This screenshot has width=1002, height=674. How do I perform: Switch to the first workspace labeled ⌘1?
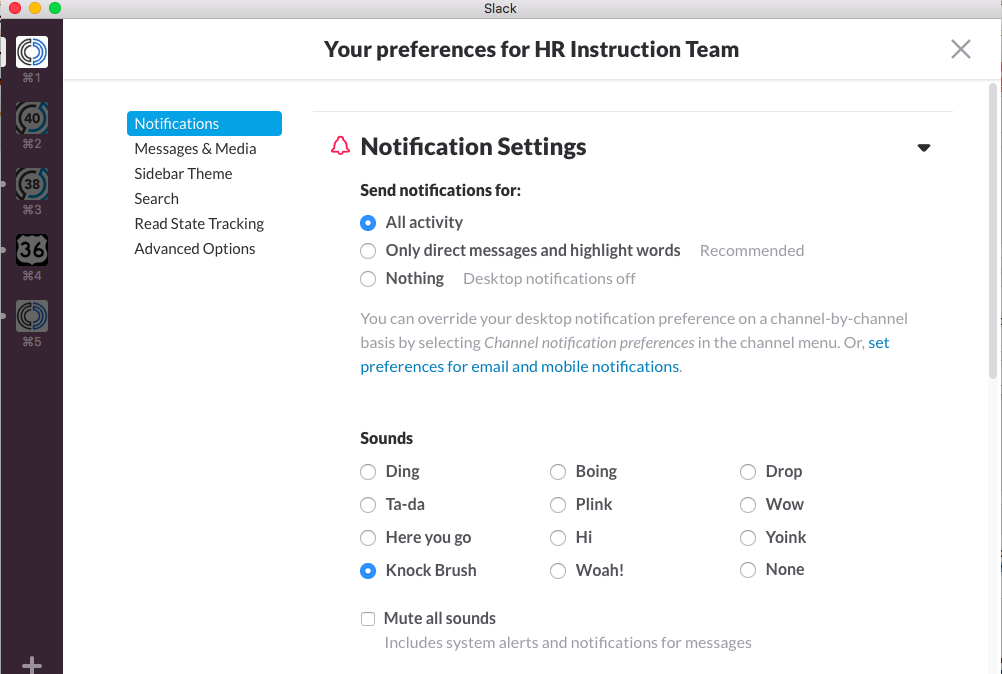click(x=32, y=52)
